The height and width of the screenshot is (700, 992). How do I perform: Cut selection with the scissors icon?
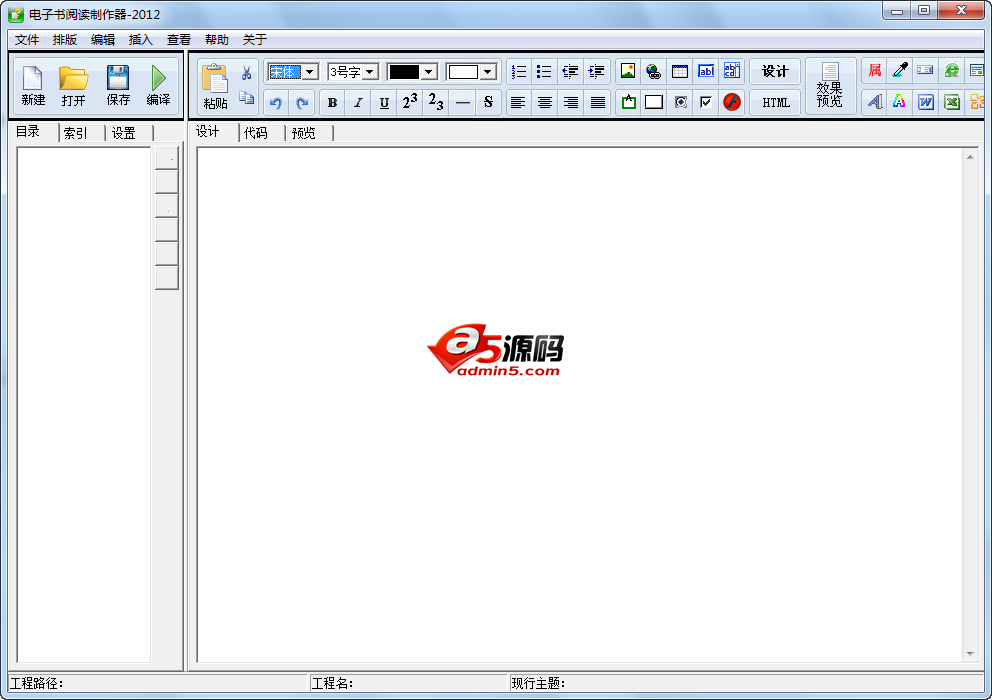(x=246, y=73)
